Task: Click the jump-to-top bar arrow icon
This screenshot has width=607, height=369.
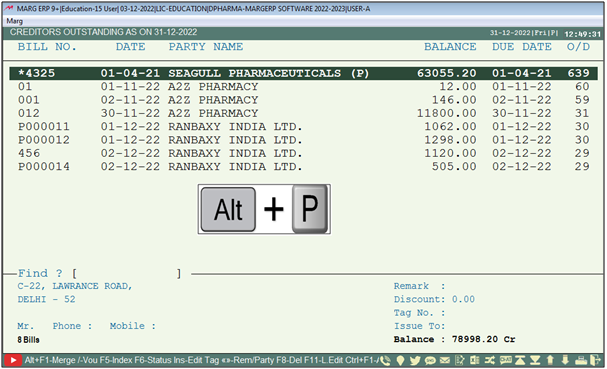Action: (520, 360)
